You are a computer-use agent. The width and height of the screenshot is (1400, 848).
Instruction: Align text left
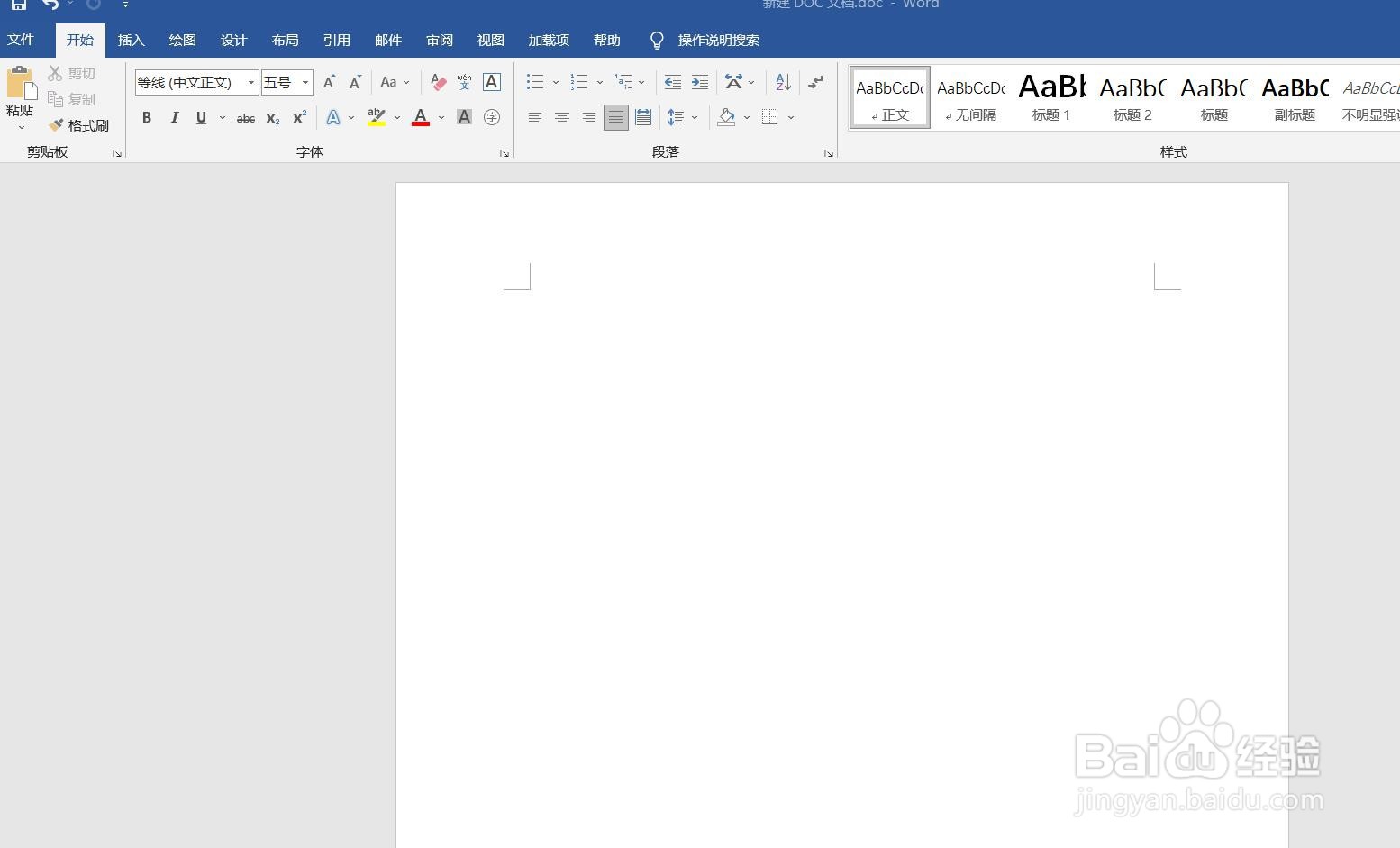(x=534, y=117)
